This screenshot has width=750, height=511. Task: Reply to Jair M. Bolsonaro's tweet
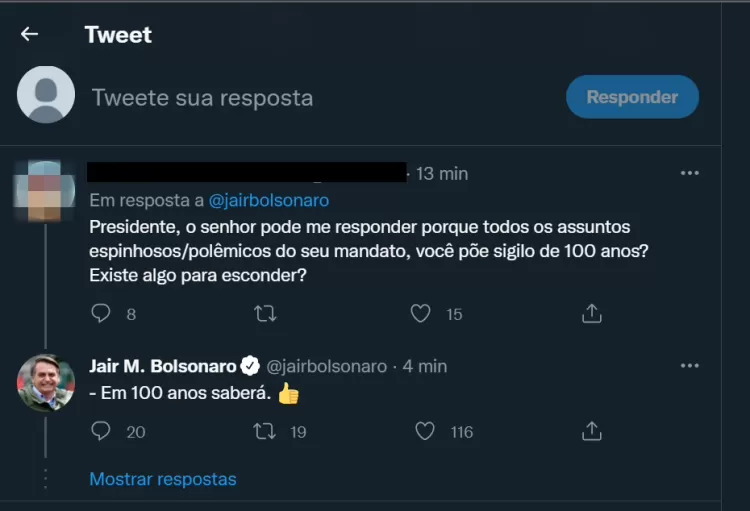click(x=101, y=431)
